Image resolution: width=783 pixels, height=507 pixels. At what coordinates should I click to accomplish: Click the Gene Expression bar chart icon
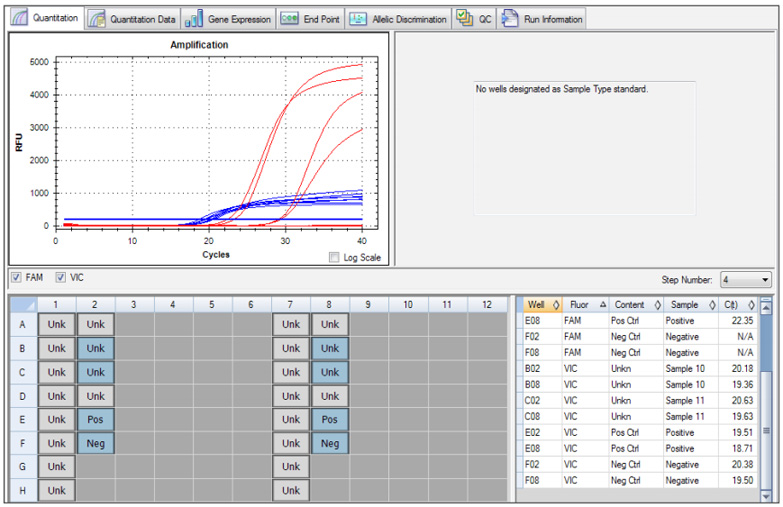pos(193,19)
